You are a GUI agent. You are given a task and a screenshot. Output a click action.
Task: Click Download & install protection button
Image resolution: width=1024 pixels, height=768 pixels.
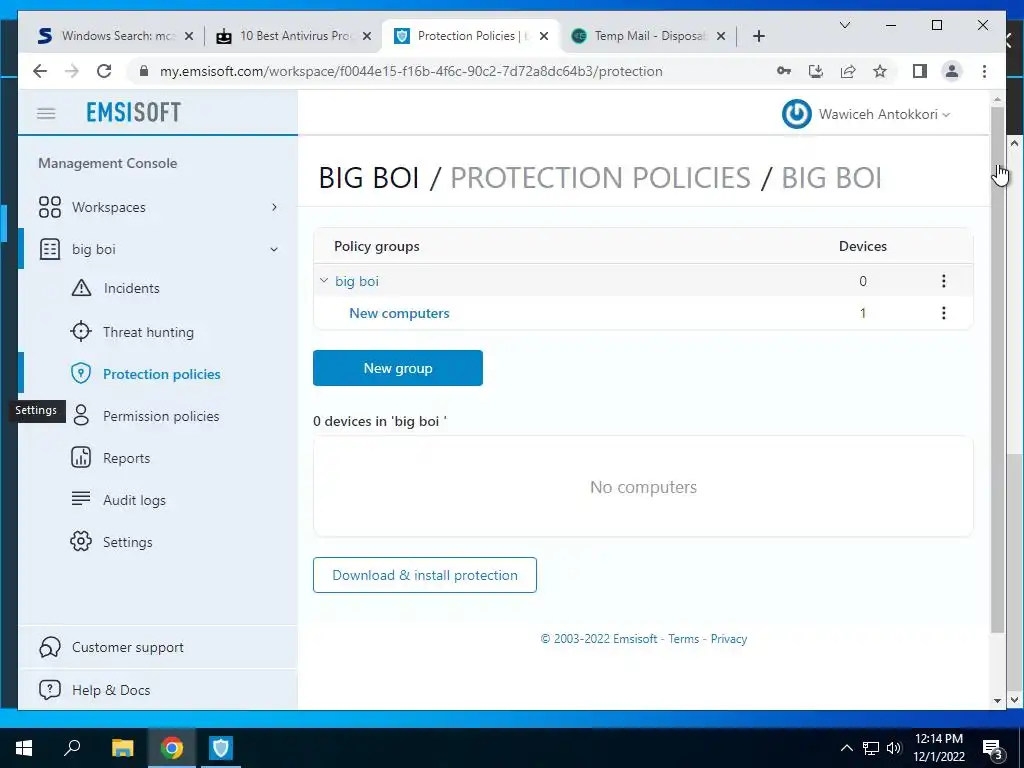(x=424, y=575)
